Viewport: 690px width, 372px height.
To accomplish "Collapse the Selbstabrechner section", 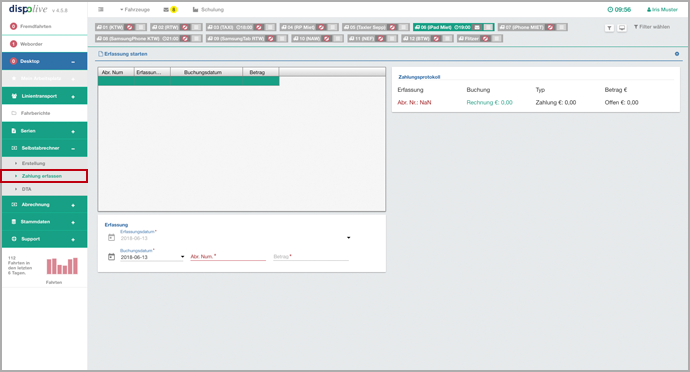I will 73,148.
